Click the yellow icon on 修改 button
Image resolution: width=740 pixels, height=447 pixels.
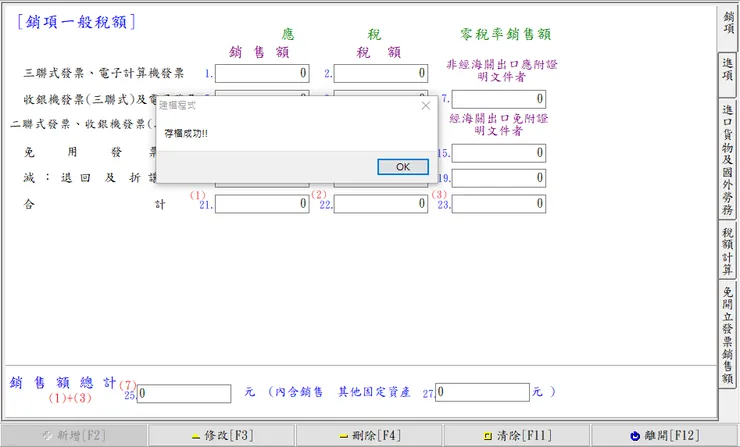[x=196, y=437]
